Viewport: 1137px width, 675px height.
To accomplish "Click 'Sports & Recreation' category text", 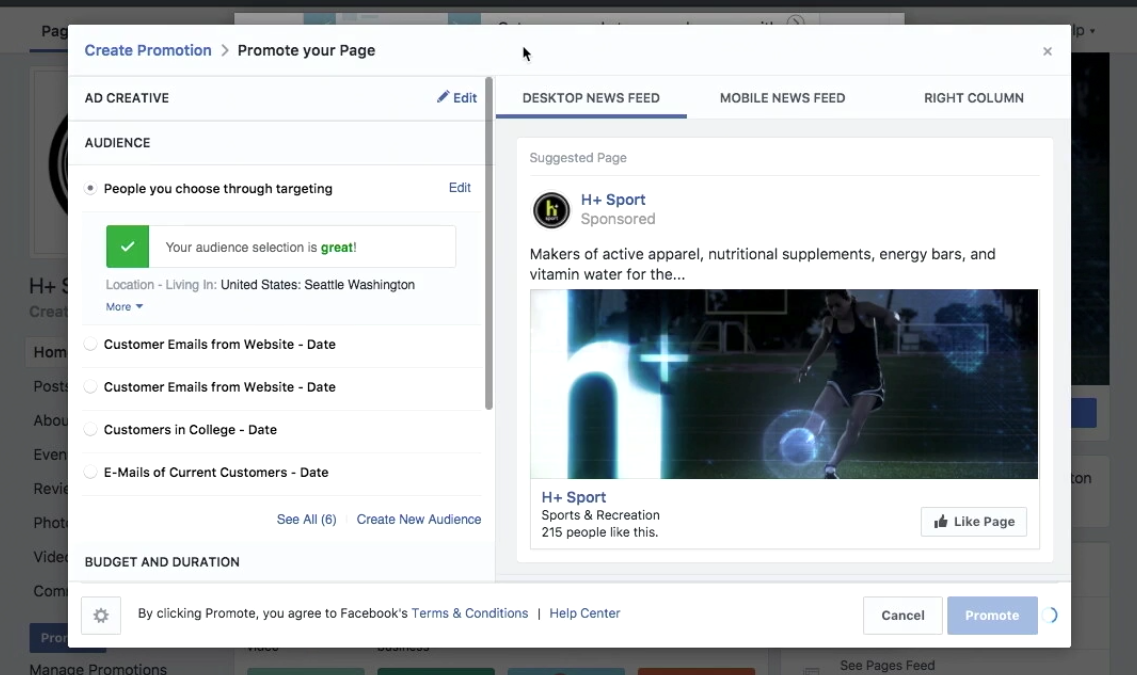I will click(600, 515).
